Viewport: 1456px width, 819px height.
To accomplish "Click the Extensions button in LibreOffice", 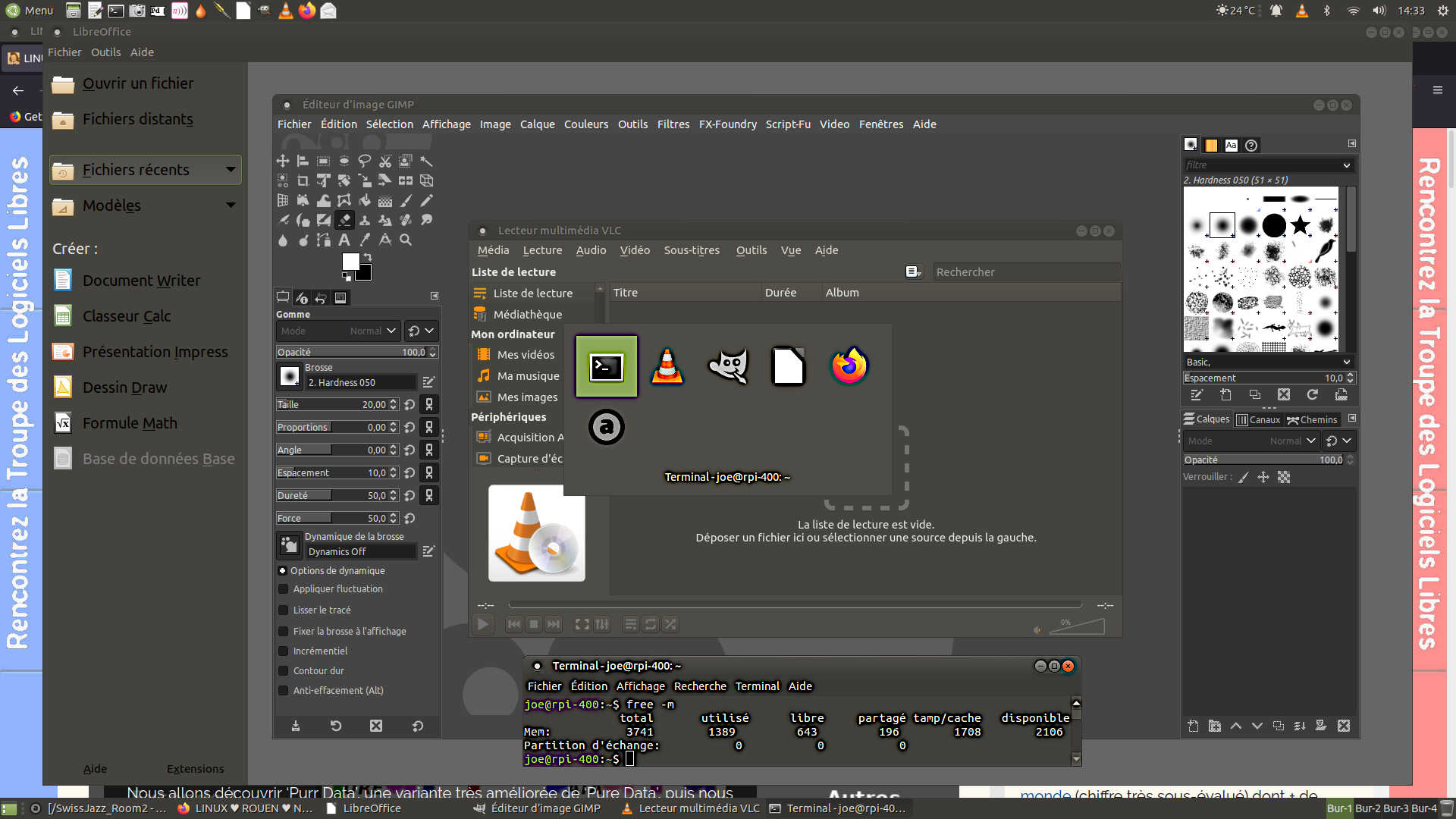I will click(x=195, y=769).
